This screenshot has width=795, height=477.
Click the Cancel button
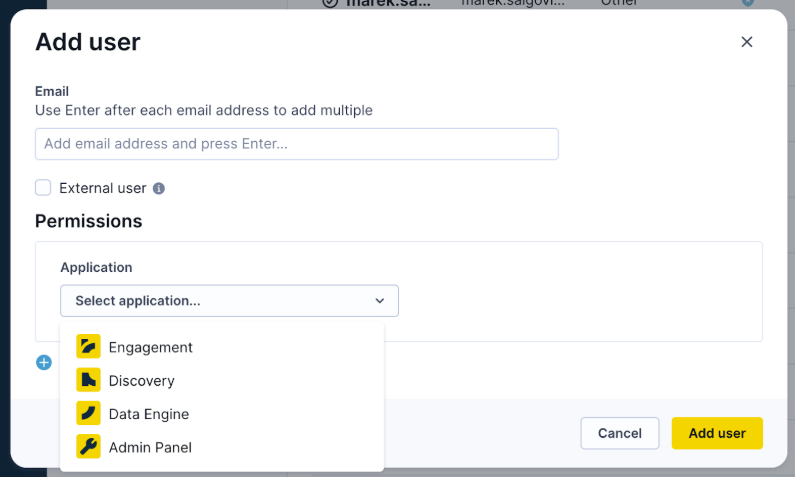point(620,433)
